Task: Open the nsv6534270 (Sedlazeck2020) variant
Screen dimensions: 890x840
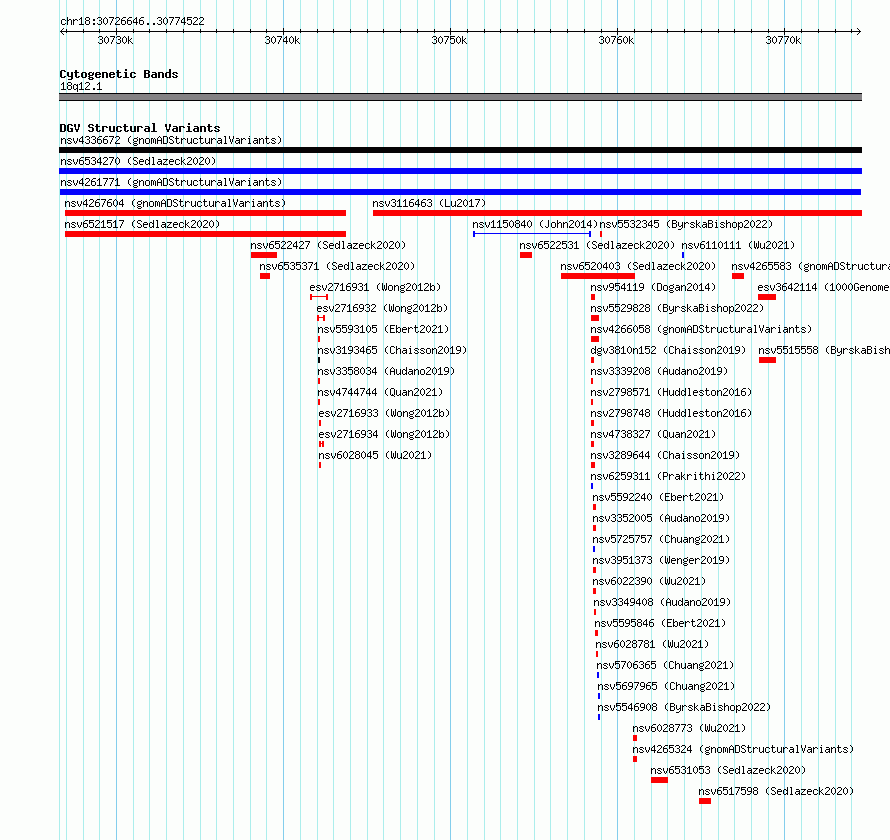Action: (138, 161)
